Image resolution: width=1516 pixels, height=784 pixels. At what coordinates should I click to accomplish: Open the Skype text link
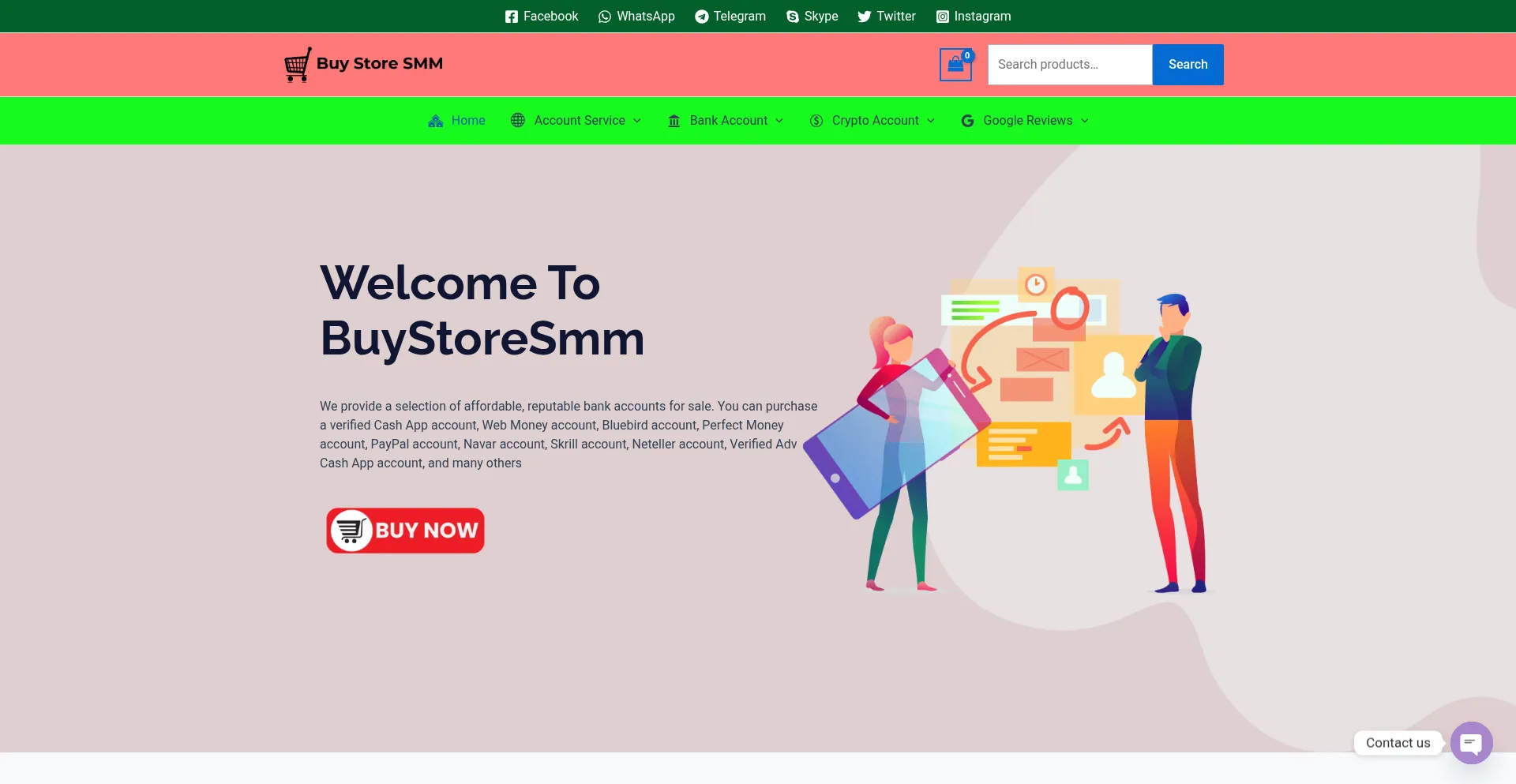pos(821,17)
